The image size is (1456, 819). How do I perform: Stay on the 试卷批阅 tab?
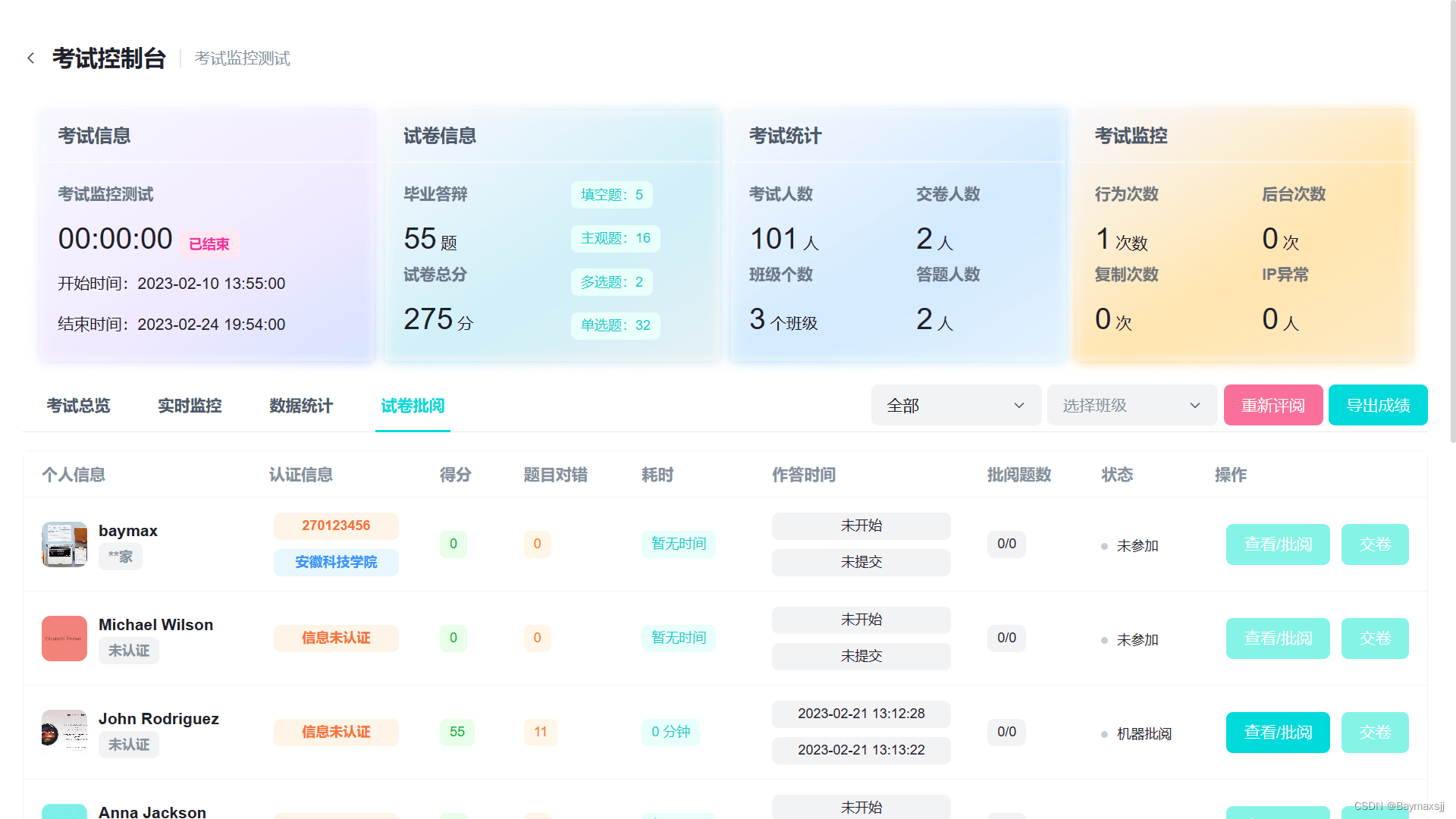point(412,406)
